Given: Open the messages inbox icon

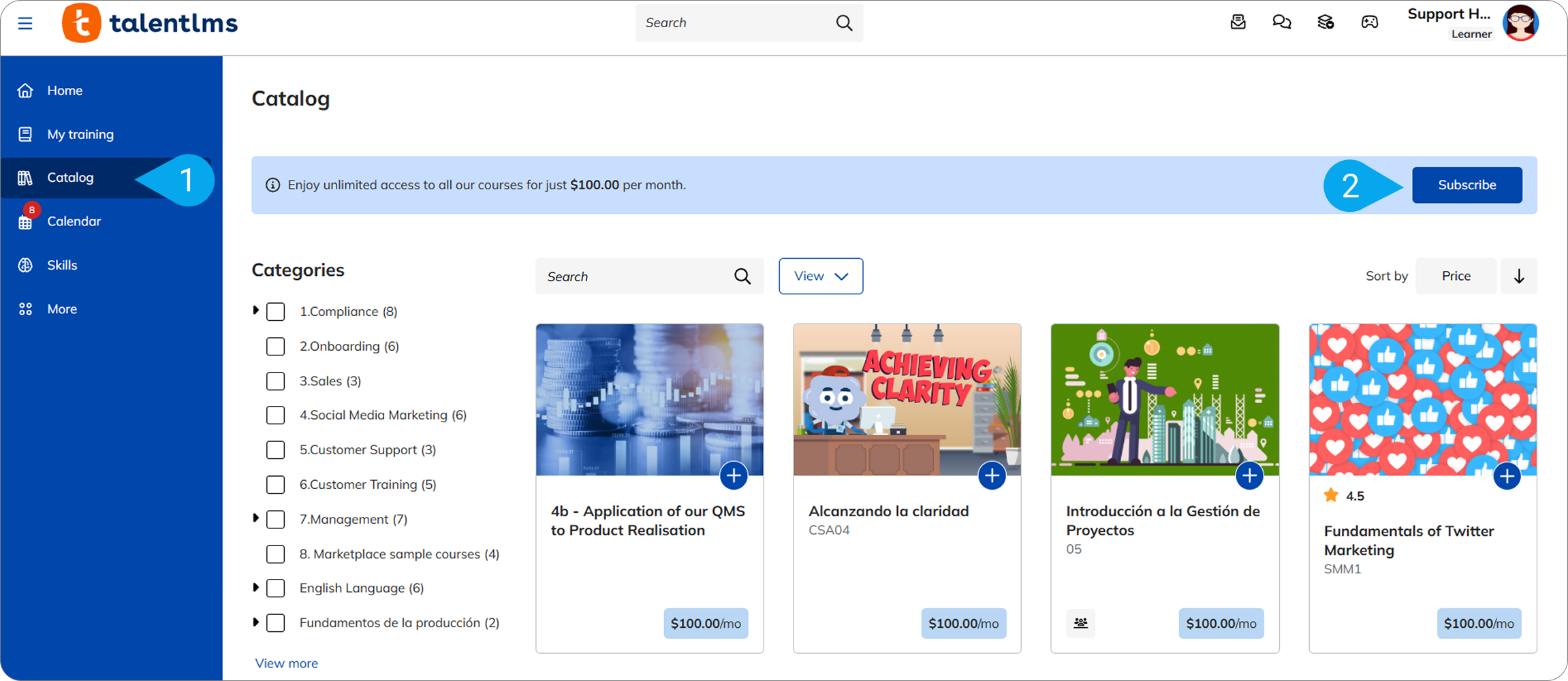Looking at the screenshot, I should tap(1238, 22).
